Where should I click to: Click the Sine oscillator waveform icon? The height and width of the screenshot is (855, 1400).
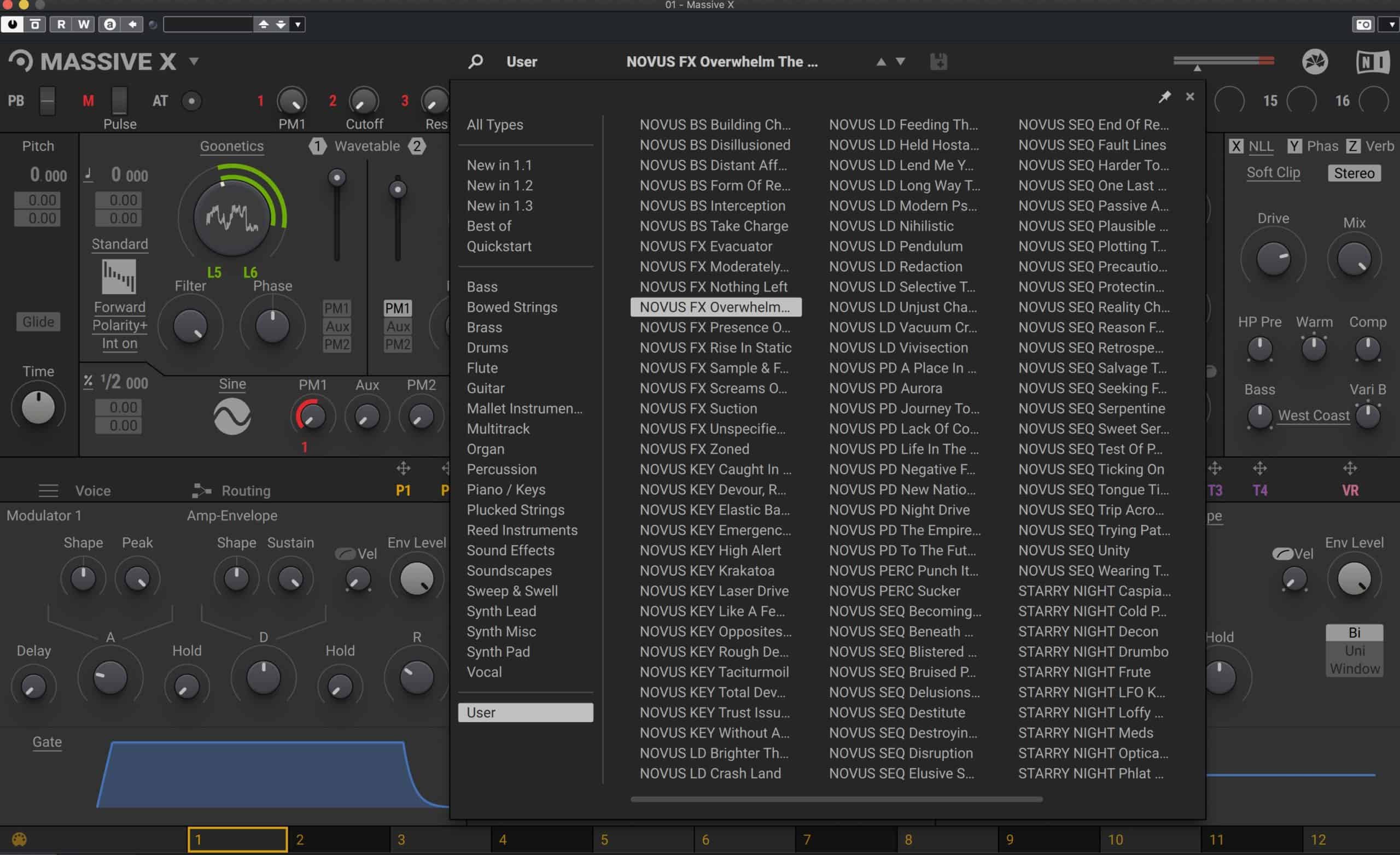(x=232, y=417)
